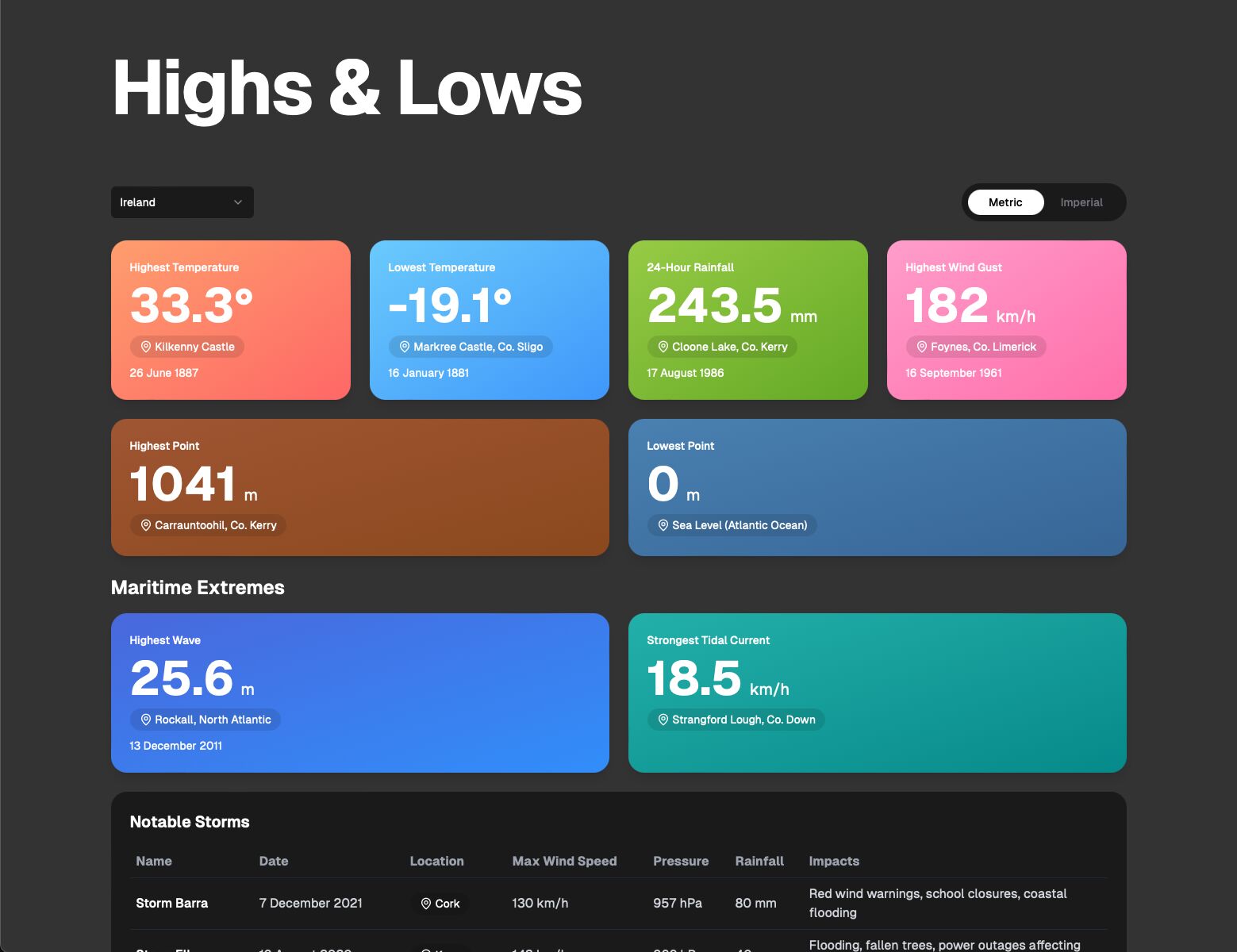The image size is (1237, 952).
Task: Click the Pressure column header
Action: 680,861
